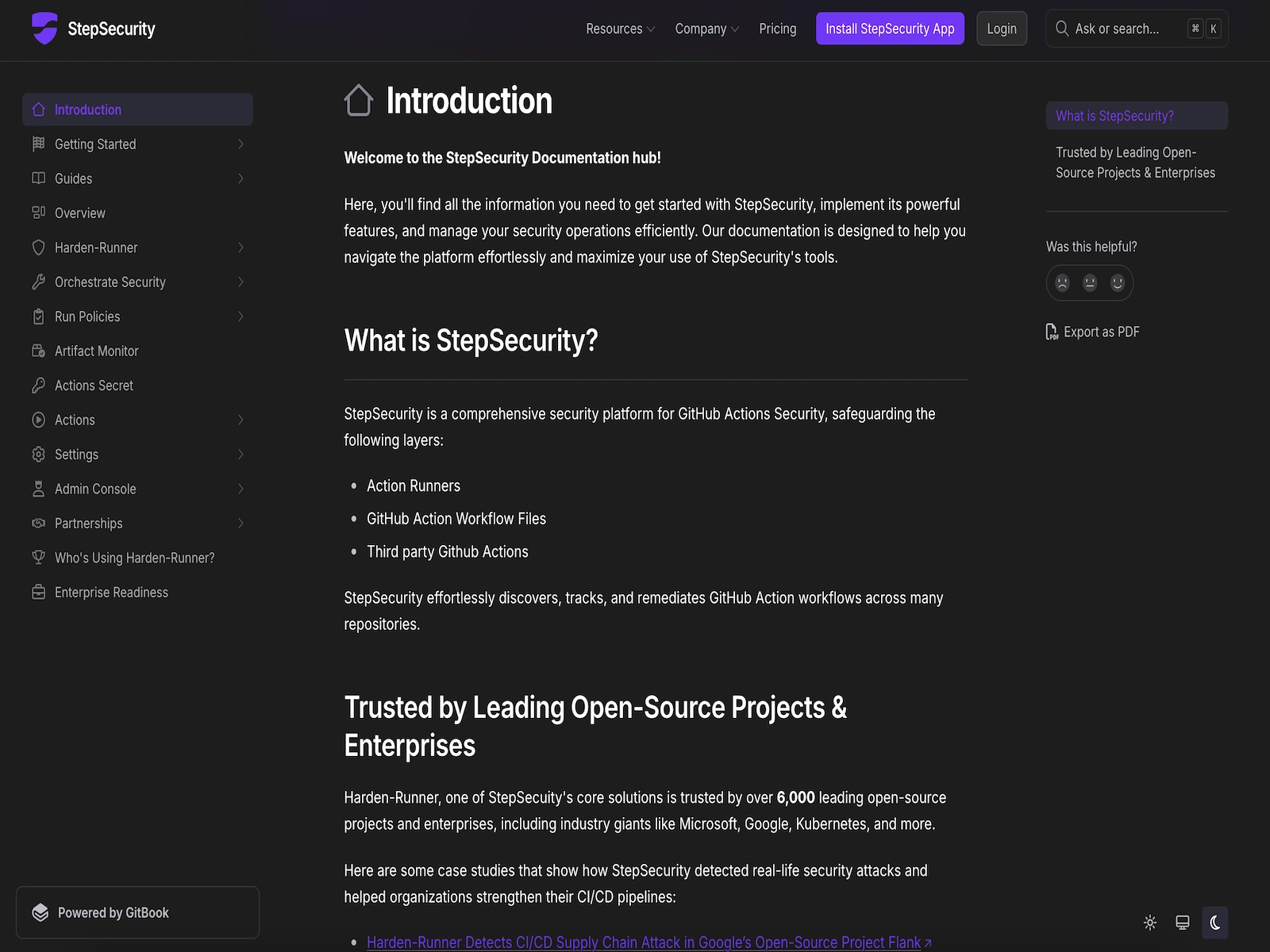The image size is (1270, 952).
Task: Open the Resources dropdown menu
Action: pyautogui.click(x=620, y=29)
